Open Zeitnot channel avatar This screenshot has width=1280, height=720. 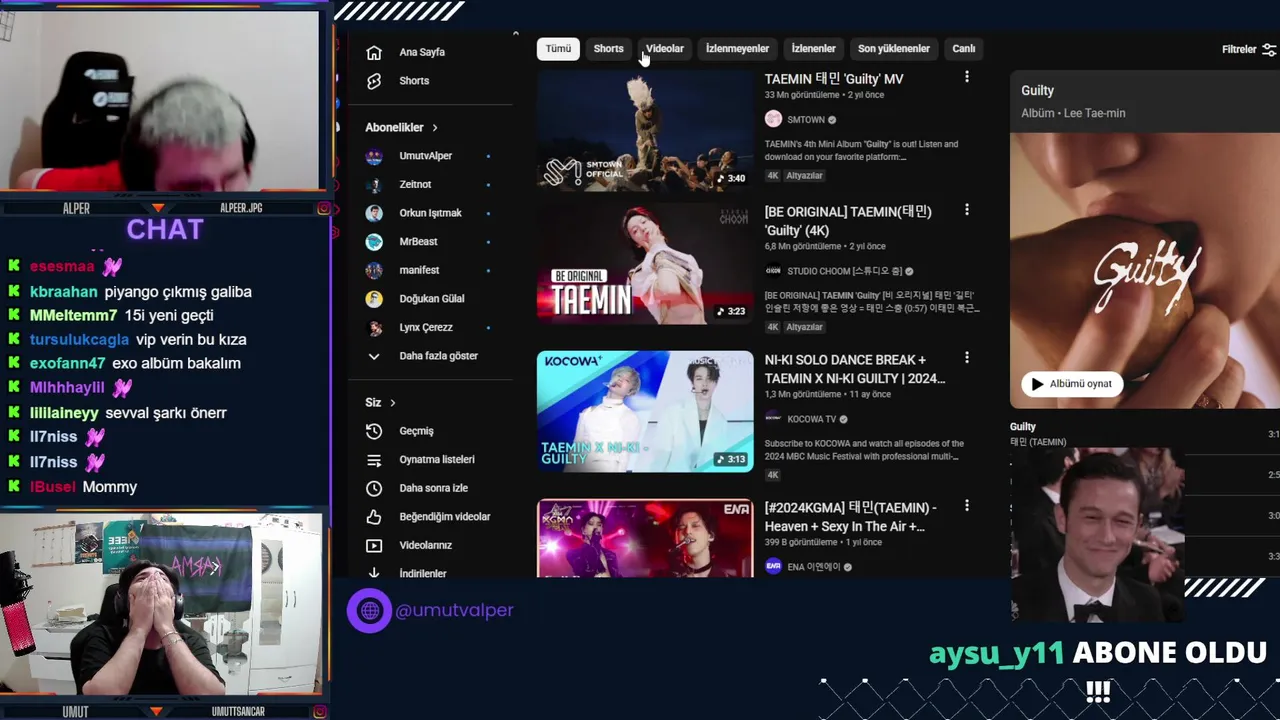click(x=374, y=185)
